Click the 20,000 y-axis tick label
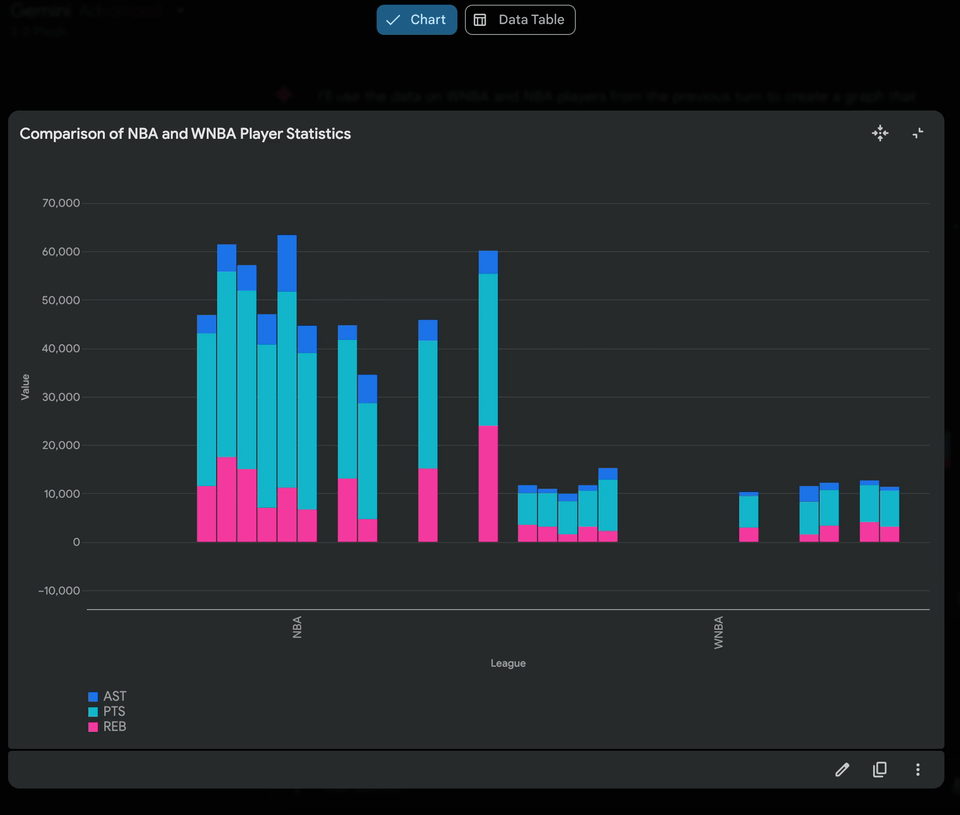Viewport: 960px width, 815px height. [61, 445]
